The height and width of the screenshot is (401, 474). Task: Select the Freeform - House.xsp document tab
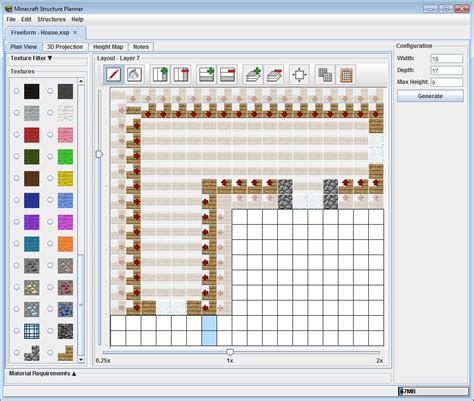[x=40, y=33]
